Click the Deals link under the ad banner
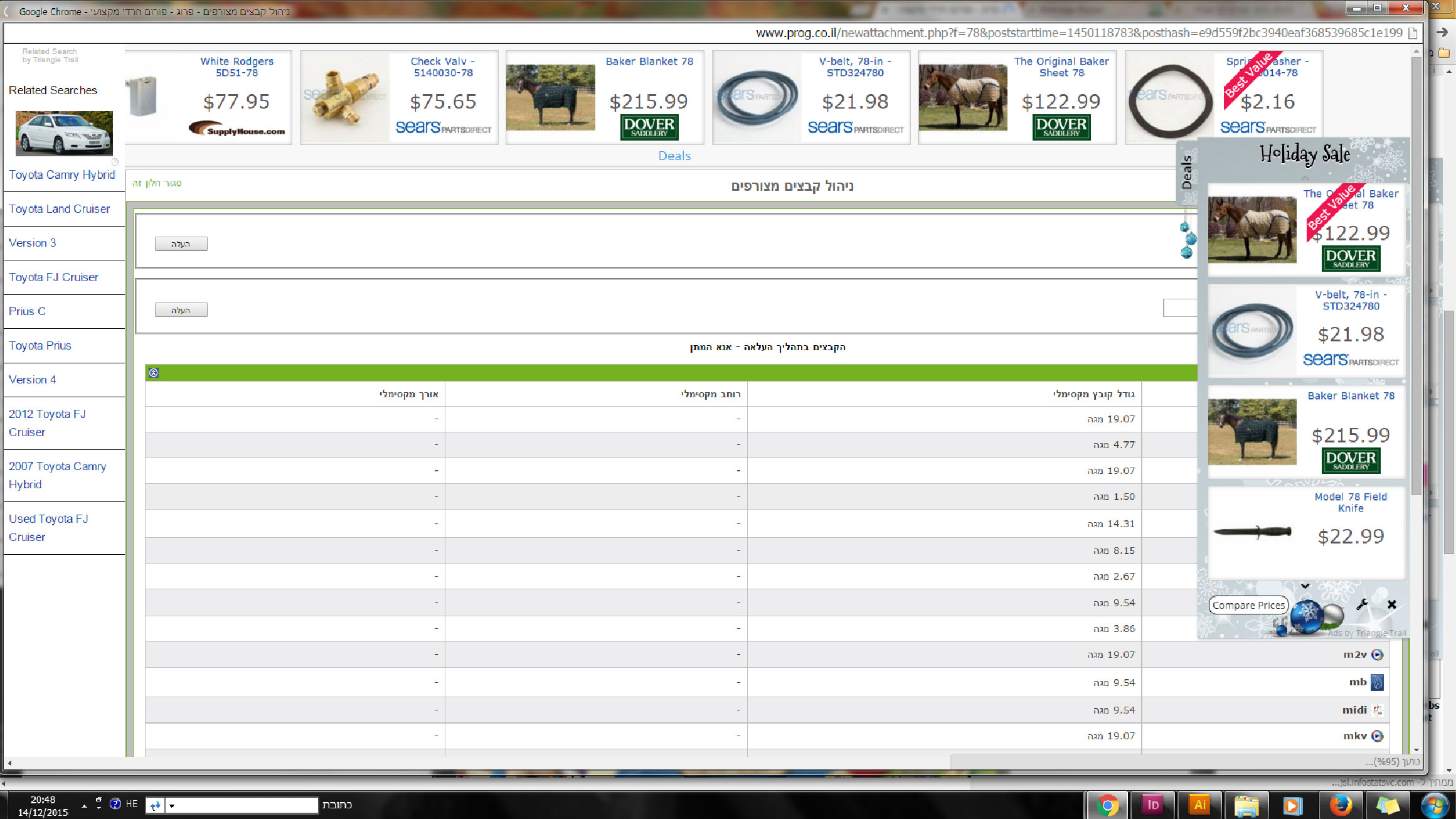 (x=674, y=156)
